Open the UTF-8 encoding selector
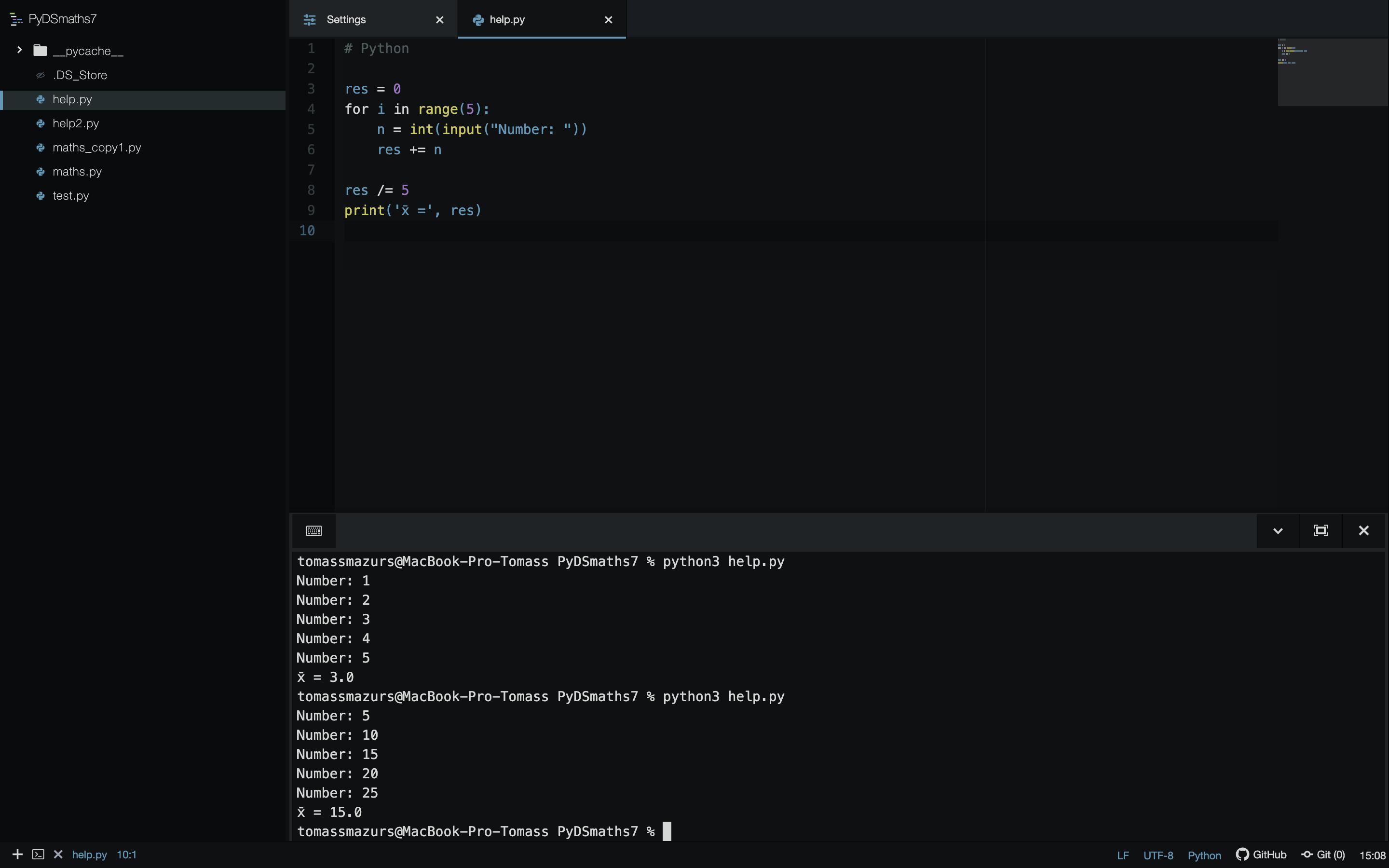 [x=1157, y=855]
